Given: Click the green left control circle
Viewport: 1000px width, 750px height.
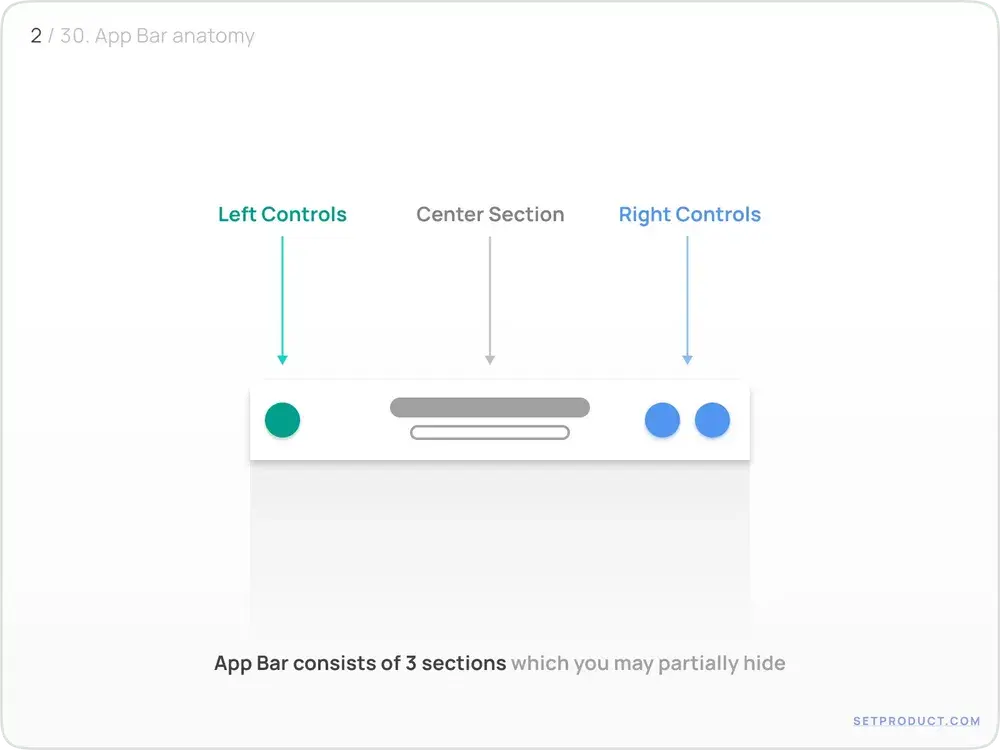Looking at the screenshot, I should [282, 420].
